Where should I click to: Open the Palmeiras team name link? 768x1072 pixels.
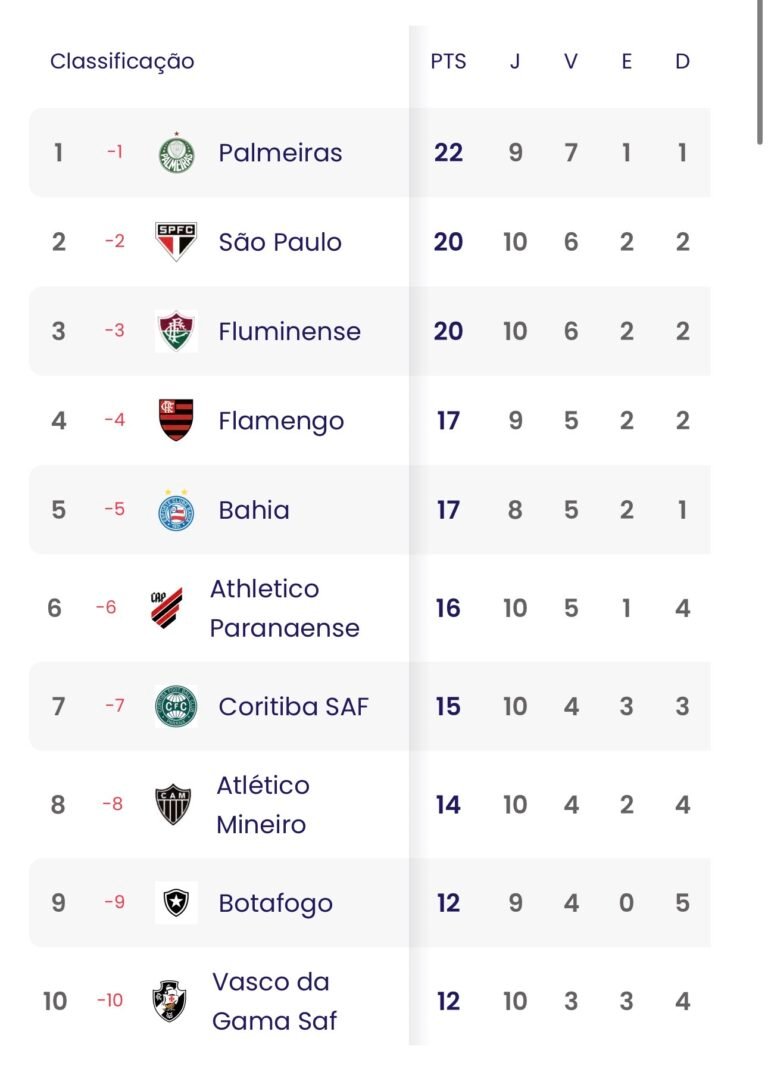pyautogui.click(x=280, y=153)
